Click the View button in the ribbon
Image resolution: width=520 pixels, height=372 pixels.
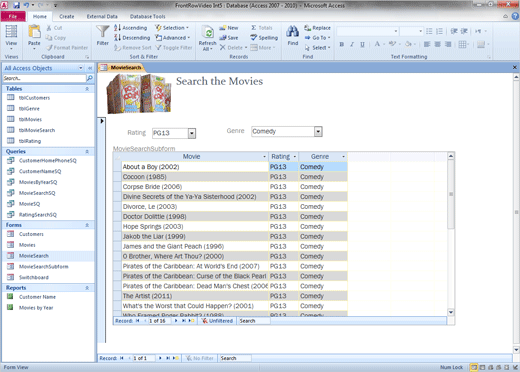pyautogui.click(x=11, y=36)
